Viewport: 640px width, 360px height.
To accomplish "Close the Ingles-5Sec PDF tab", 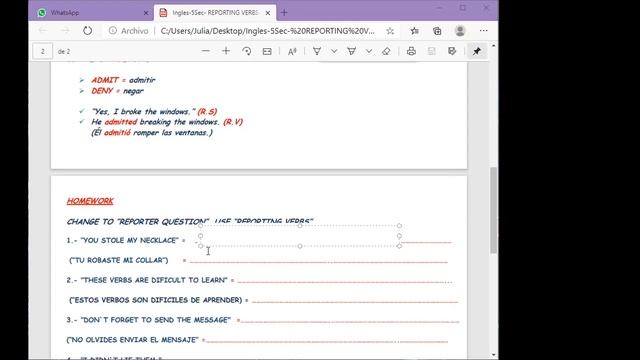I will (x=268, y=13).
